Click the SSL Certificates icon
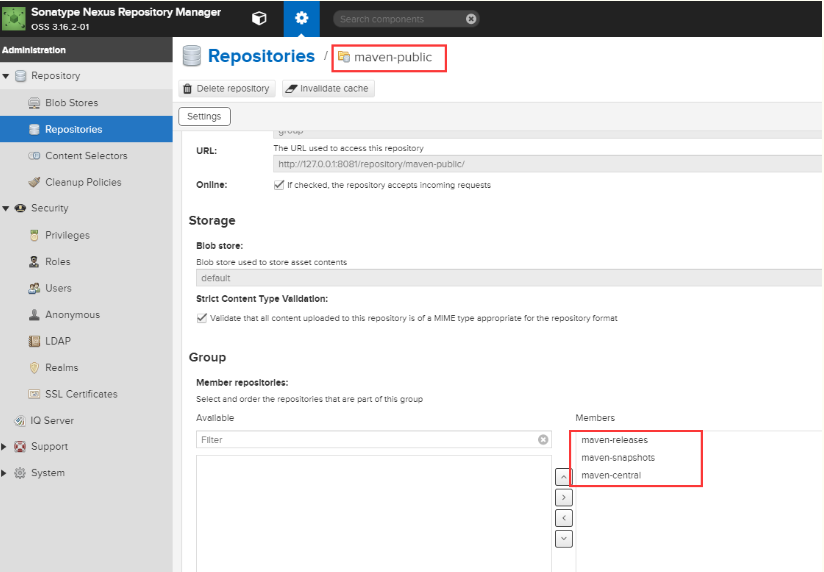Screen dimensions: 824x572 point(34,394)
